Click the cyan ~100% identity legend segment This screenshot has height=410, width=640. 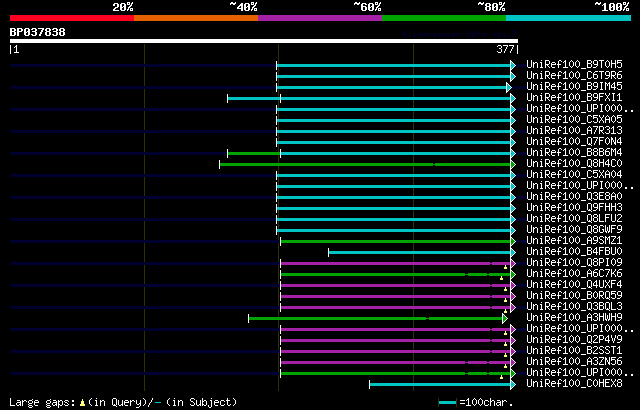pos(569,18)
